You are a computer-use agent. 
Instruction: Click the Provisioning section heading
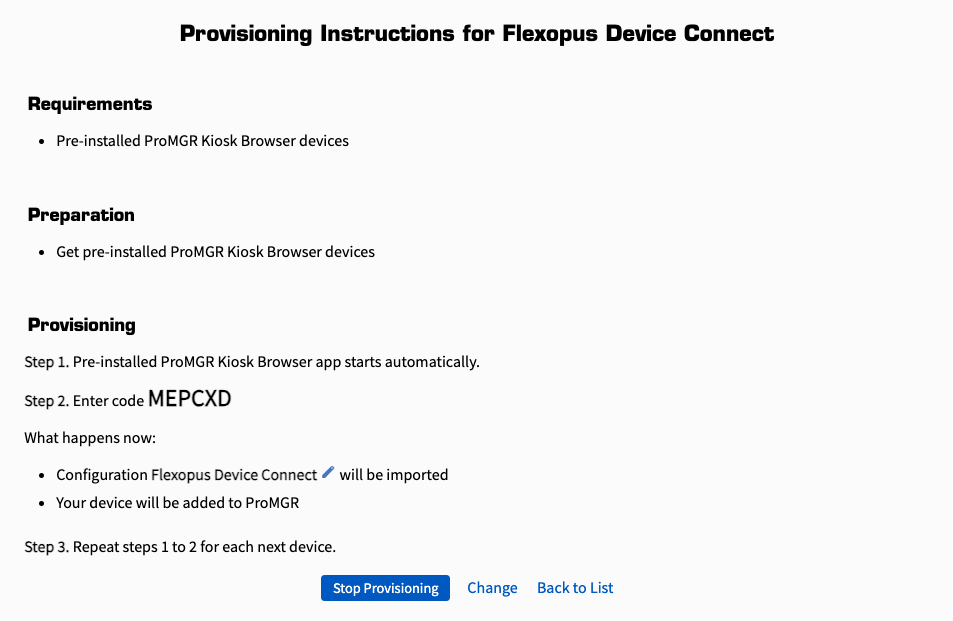click(x=82, y=325)
